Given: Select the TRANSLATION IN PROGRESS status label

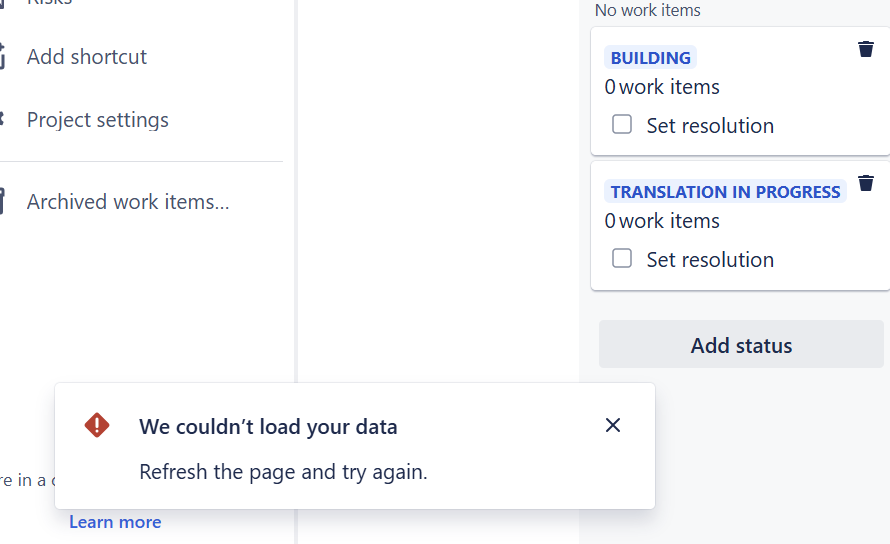Looking at the screenshot, I should [x=725, y=192].
